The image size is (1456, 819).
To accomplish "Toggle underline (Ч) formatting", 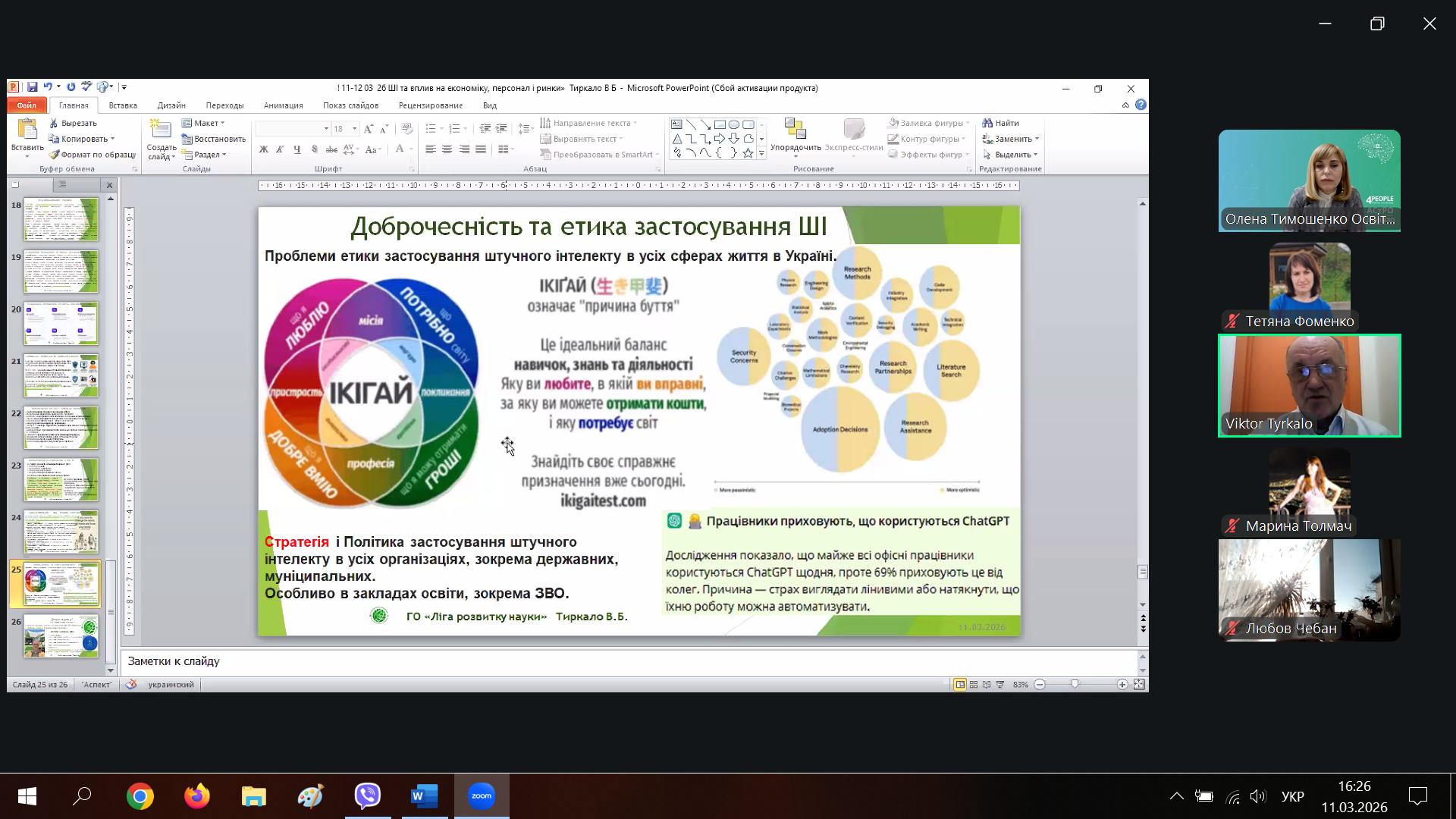I will pyautogui.click(x=297, y=149).
